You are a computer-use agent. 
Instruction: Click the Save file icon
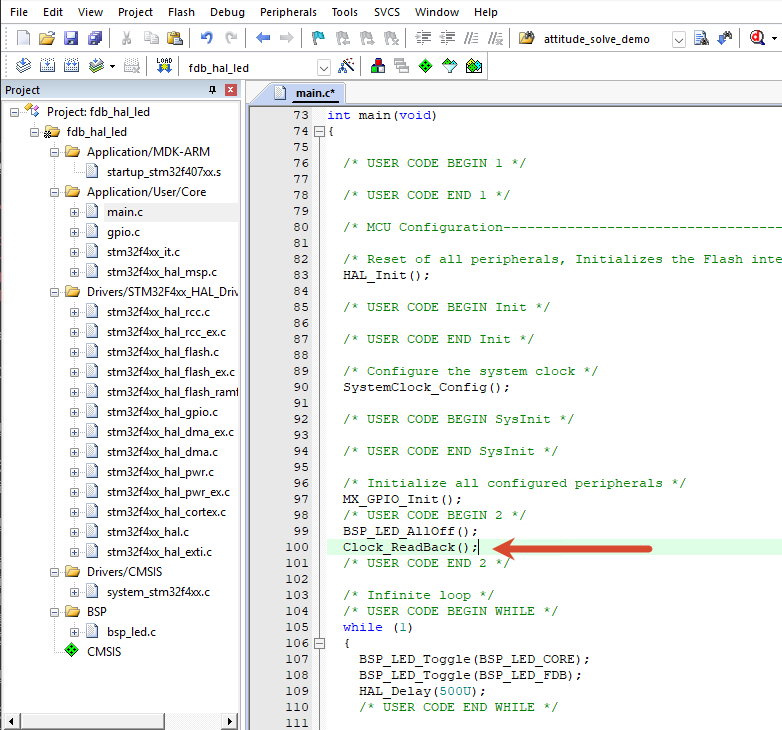[70, 38]
